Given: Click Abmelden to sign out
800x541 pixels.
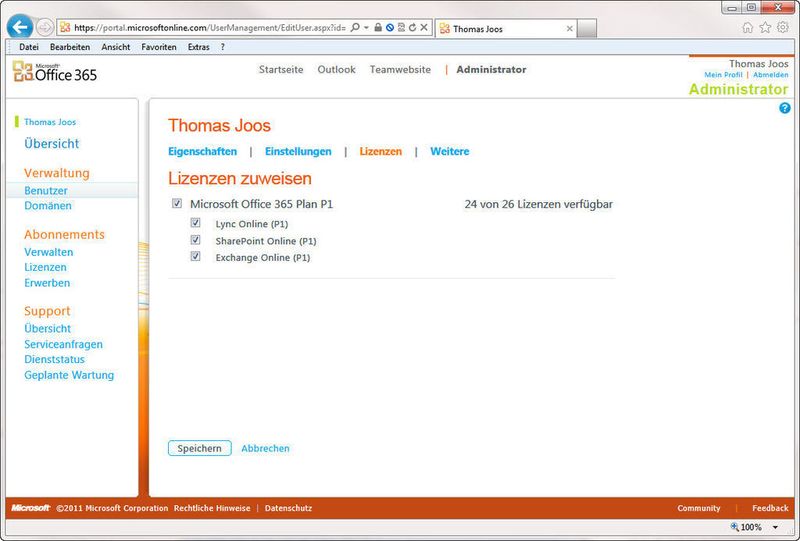Looking at the screenshot, I should coord(770,75).
